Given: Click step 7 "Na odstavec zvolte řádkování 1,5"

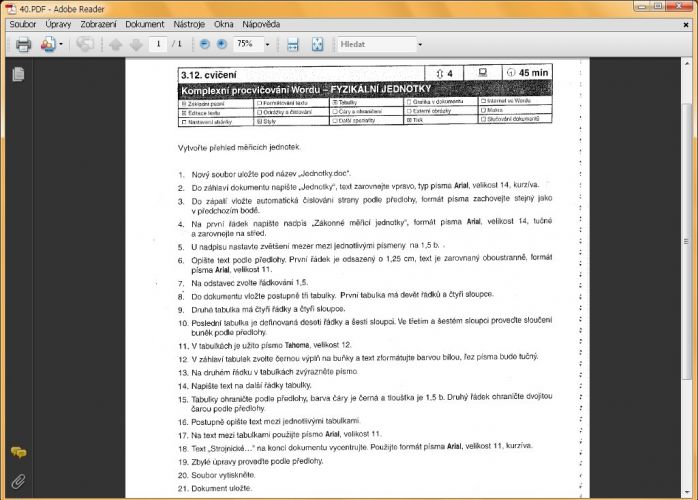Looking at the screenshot, I should pyautogui.click(x=249, y=283).
